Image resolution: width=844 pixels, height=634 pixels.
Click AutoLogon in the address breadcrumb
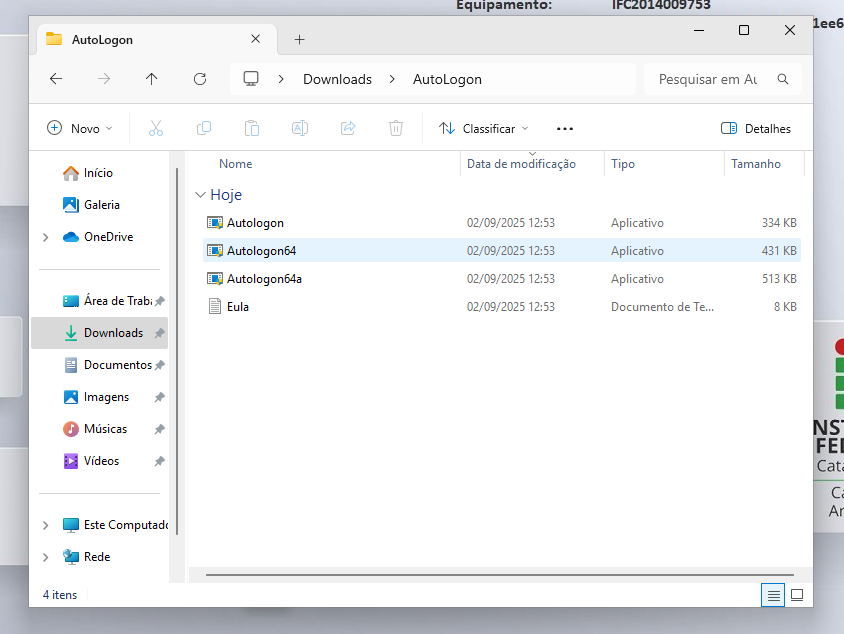(x=447, y=79)
